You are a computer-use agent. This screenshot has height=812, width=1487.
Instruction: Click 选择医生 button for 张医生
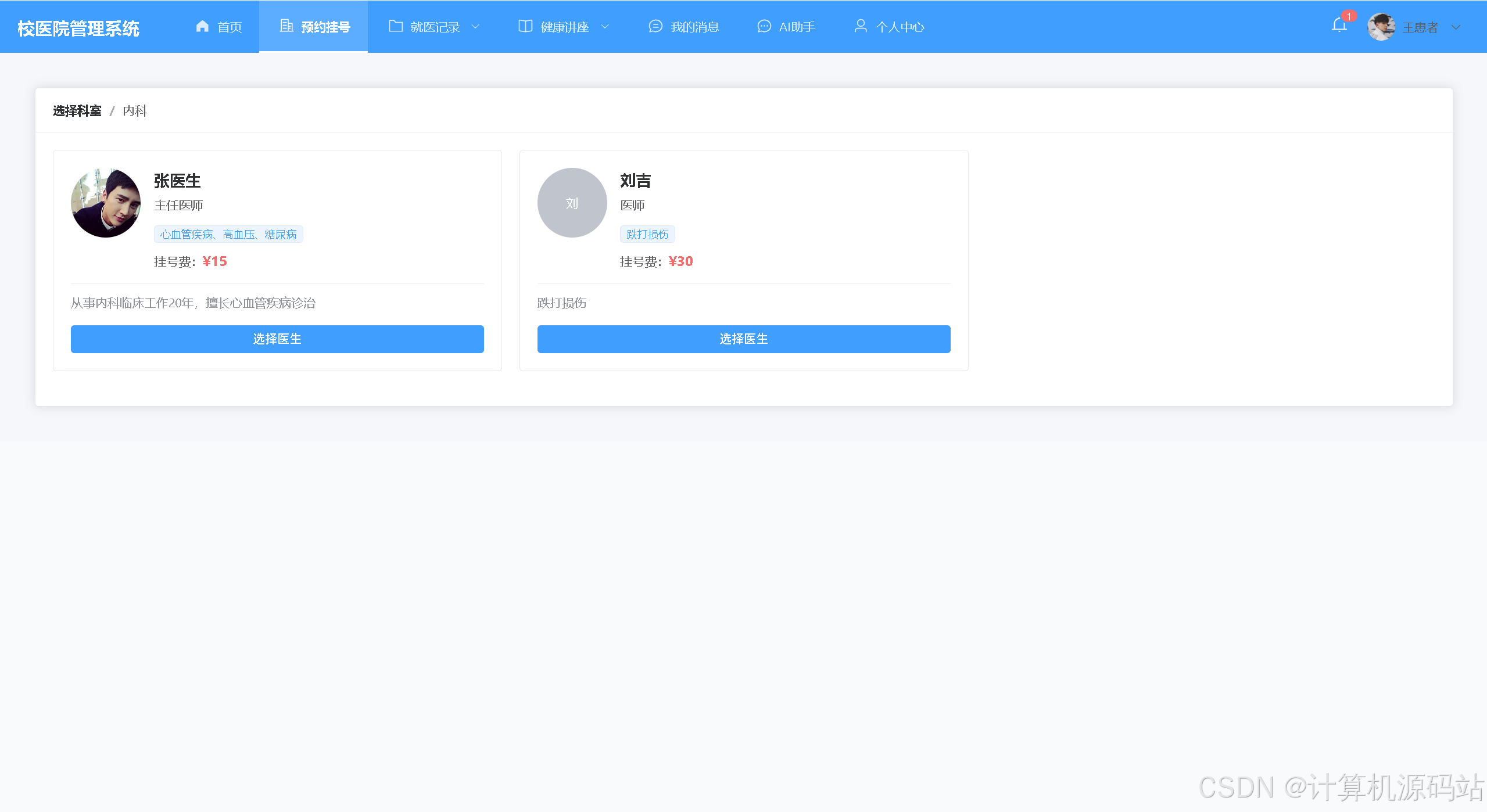point(277,339)
